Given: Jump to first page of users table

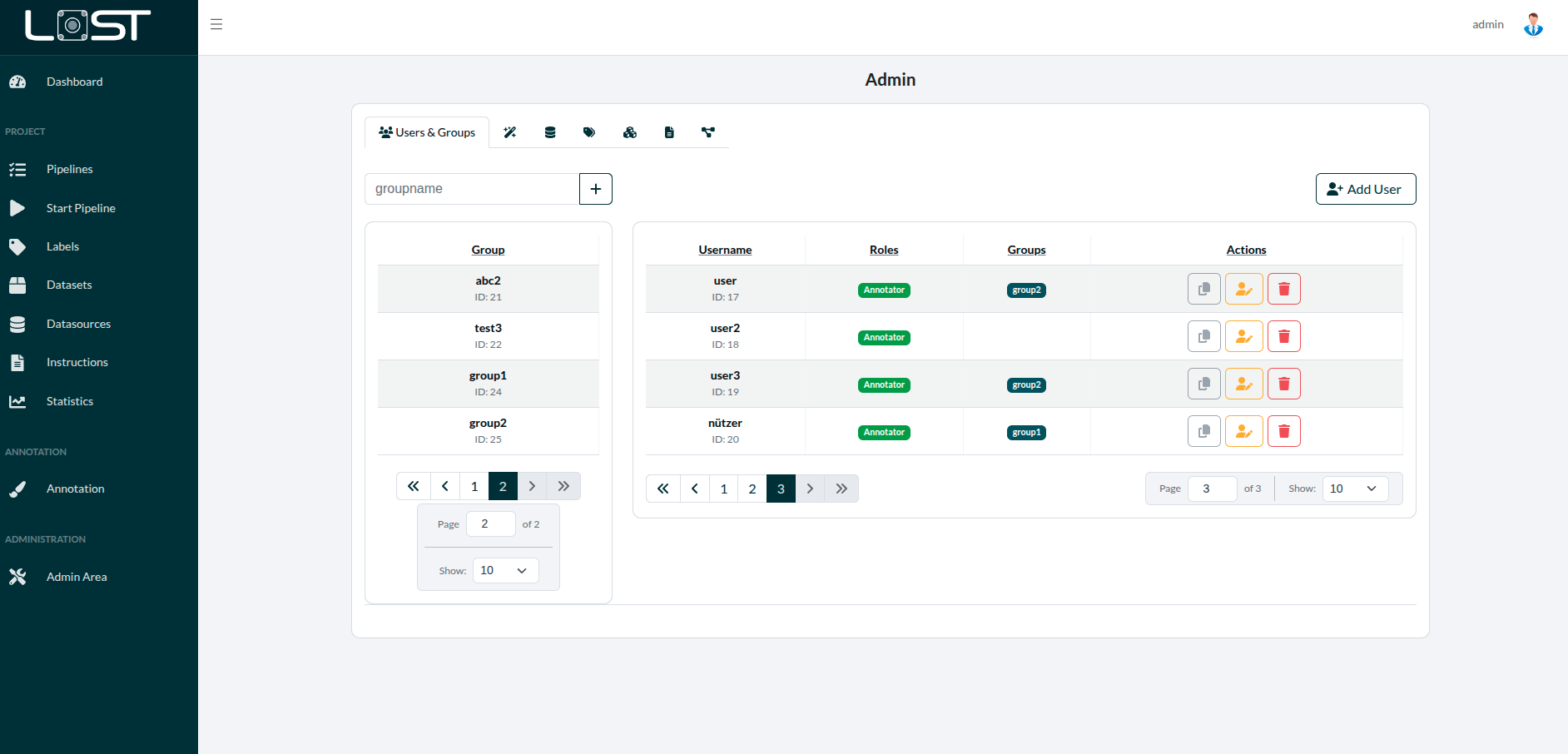Looking at the screenshot, I should (x=662, y=489).
